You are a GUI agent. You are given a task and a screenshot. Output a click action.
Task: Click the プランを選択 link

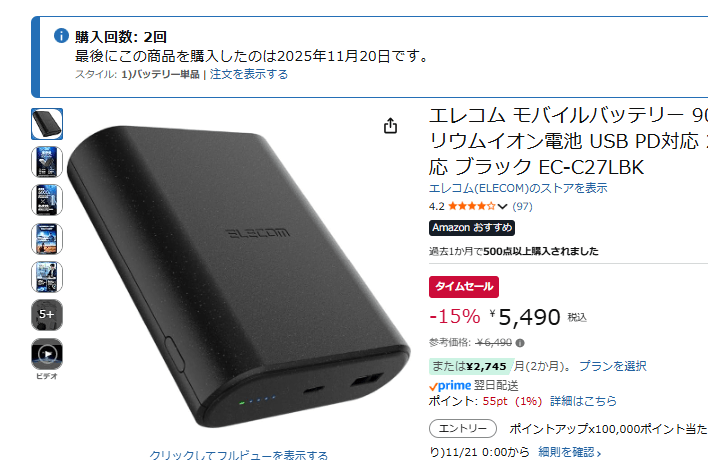click(613, 366)
